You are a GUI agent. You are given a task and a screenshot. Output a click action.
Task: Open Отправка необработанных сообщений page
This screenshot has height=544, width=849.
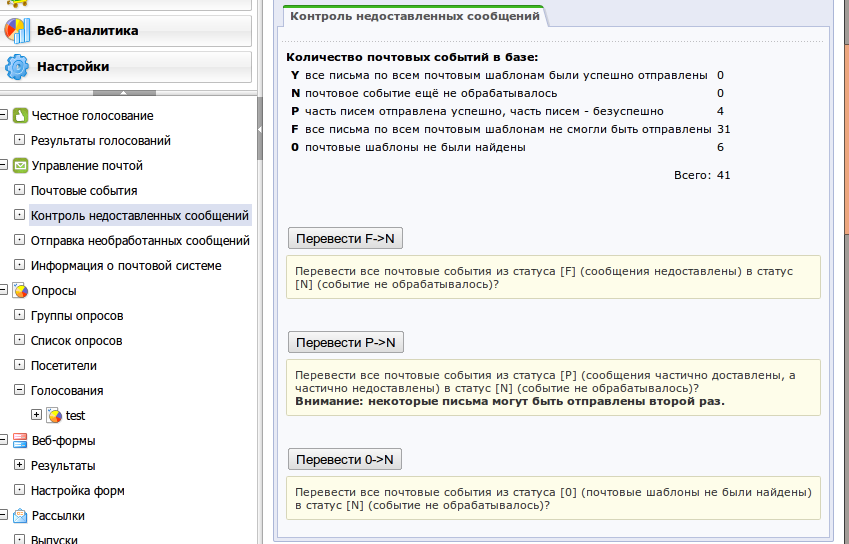pos(139,241)
